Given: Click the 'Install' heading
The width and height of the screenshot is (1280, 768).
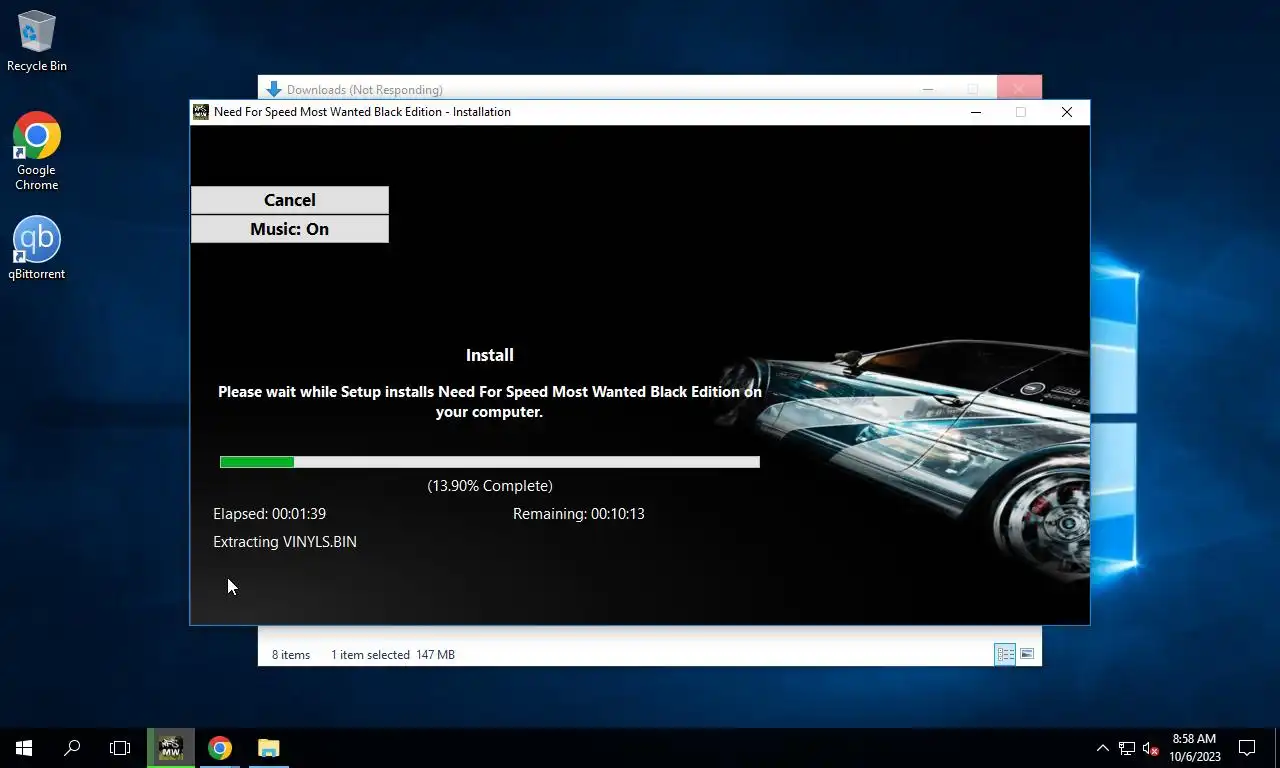Looking at the screenshot, I should (x=490, y=355).
